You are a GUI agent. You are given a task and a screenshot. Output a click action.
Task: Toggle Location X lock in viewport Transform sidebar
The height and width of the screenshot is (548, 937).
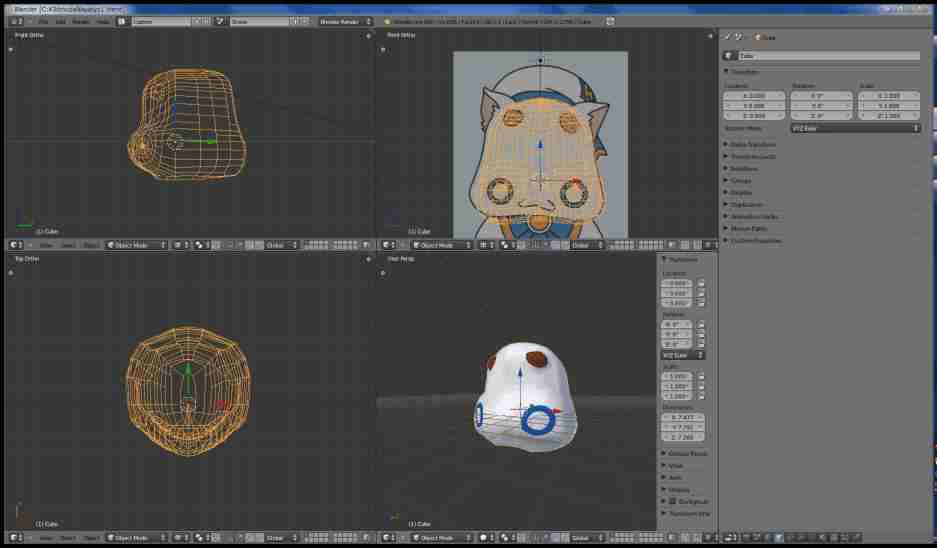click(701, 283)
